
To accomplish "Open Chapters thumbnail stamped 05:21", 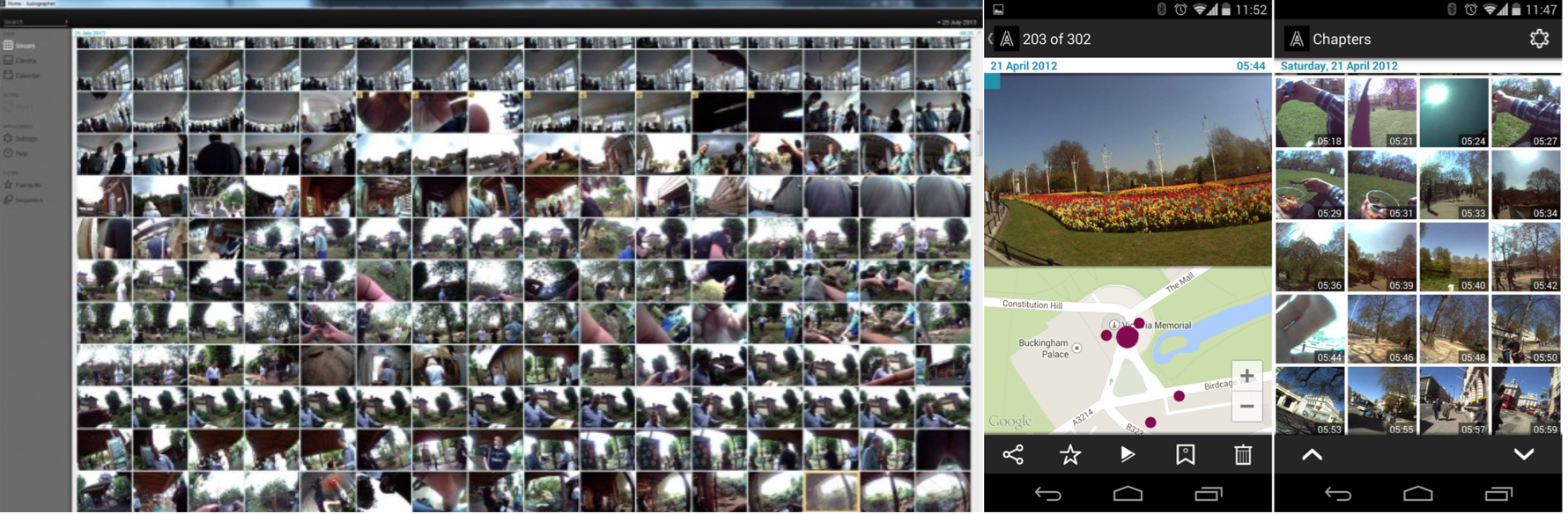I will [x=1382, y=113].
